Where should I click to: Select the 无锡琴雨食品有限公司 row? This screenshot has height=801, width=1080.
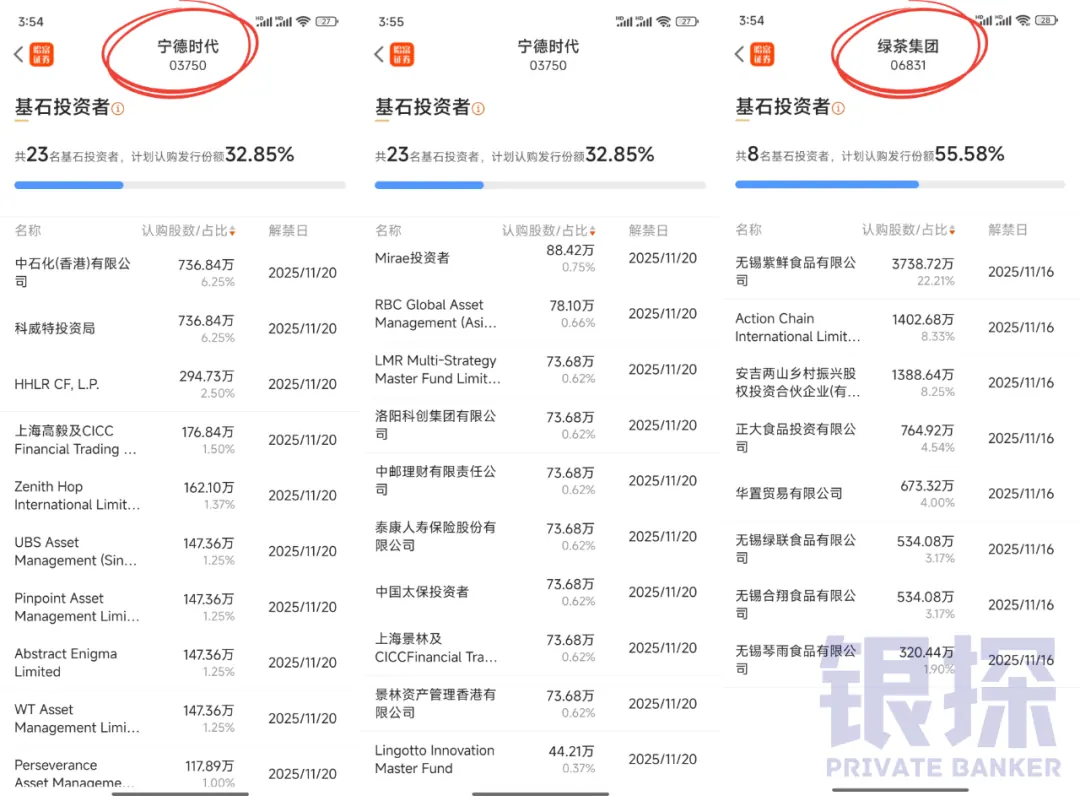(900, 660)
